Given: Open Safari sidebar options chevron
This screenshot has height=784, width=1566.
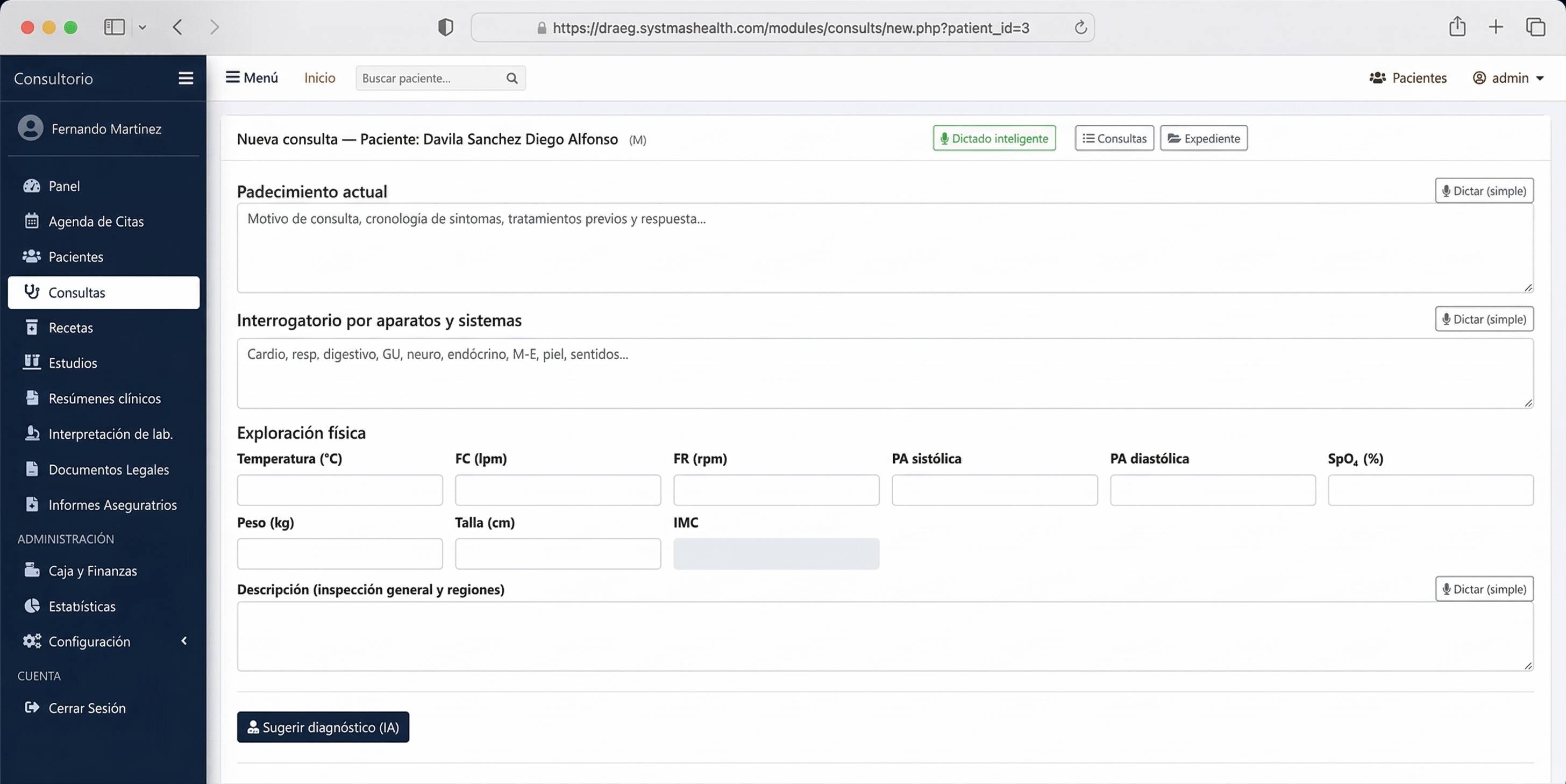Looking at the screenshot, I should tap(143, 27).
